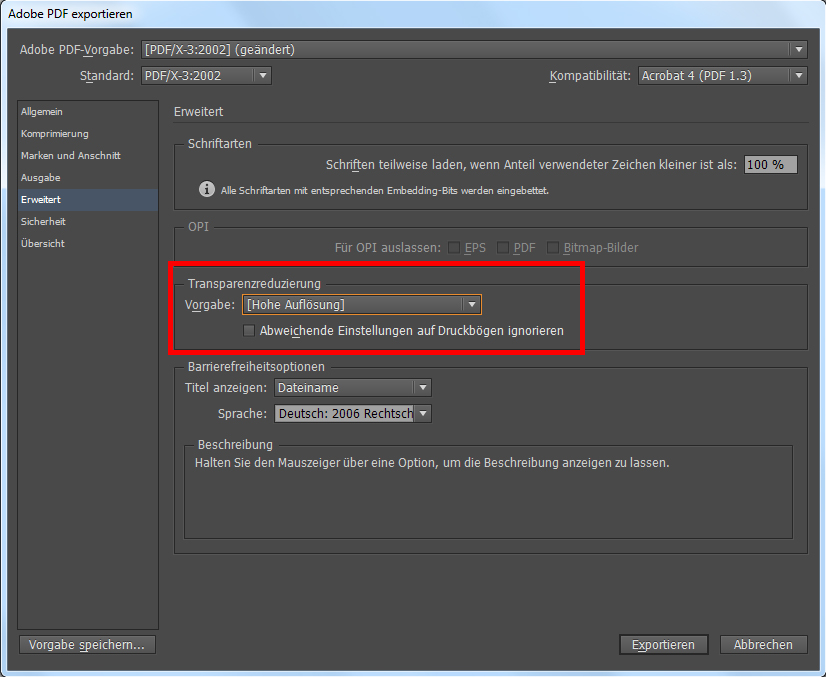Select the Ausgabe section
826x677 pixels.
point(41,178)
